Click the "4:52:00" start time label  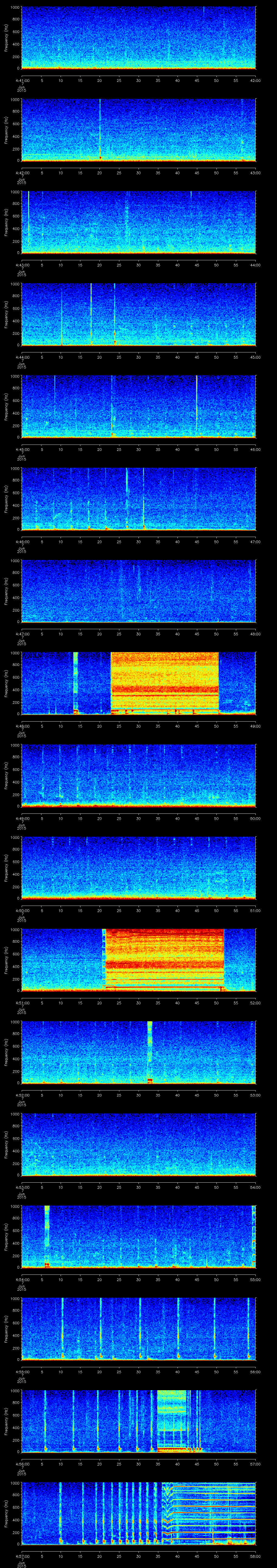pyautogui.click(x=22, y=1095)
